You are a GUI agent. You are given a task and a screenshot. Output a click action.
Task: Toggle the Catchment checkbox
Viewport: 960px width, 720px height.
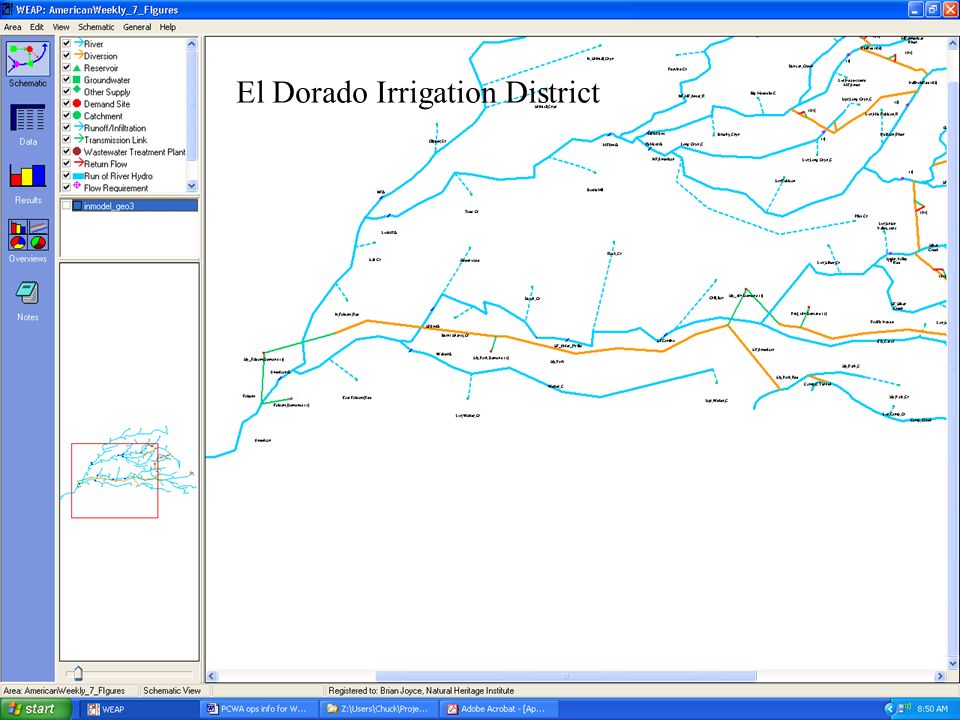point(66,115)
